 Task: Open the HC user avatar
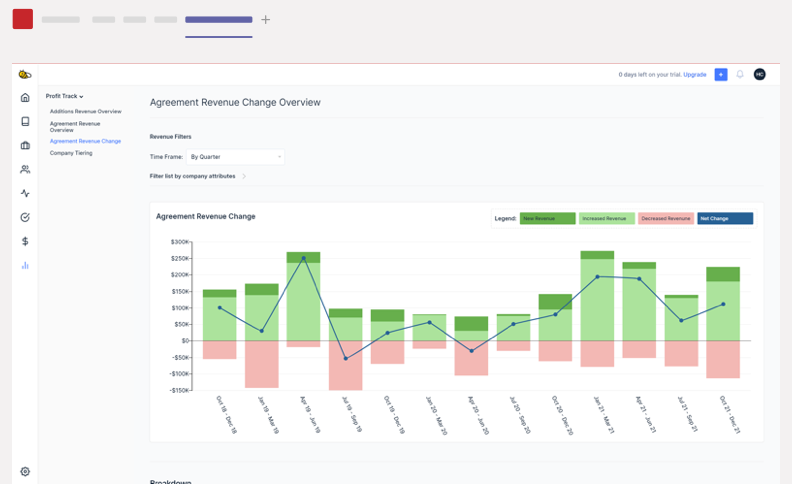coord(760,75)
